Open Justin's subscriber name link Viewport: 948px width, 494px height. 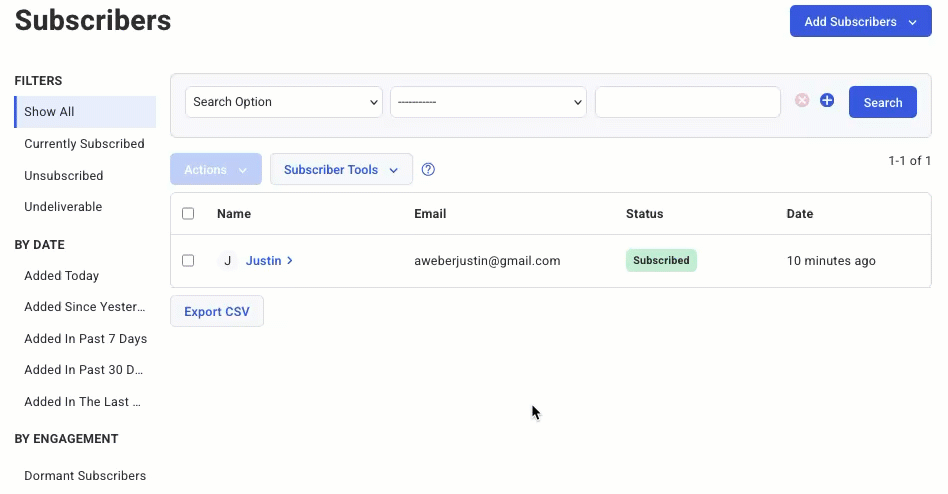point(263,261)
